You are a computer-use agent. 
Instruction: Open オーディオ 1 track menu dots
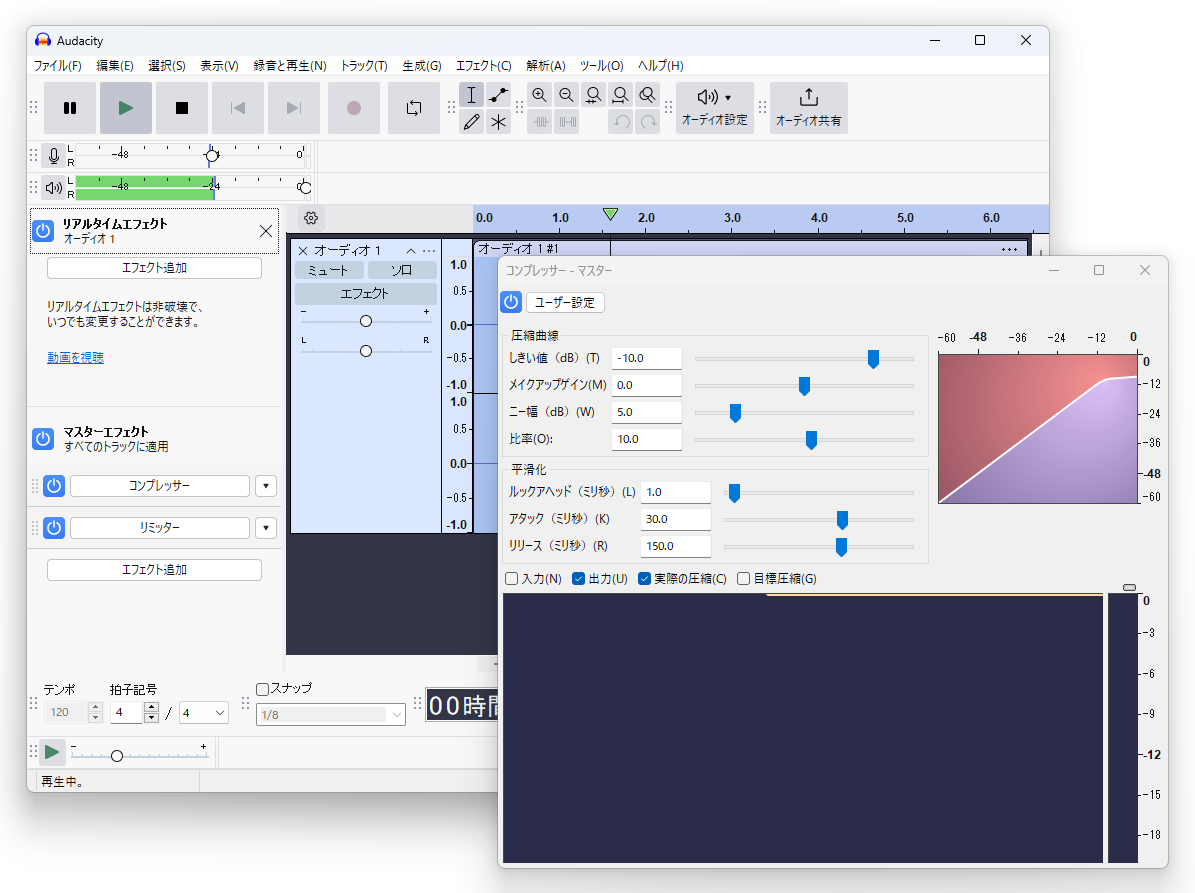point(429,251)
